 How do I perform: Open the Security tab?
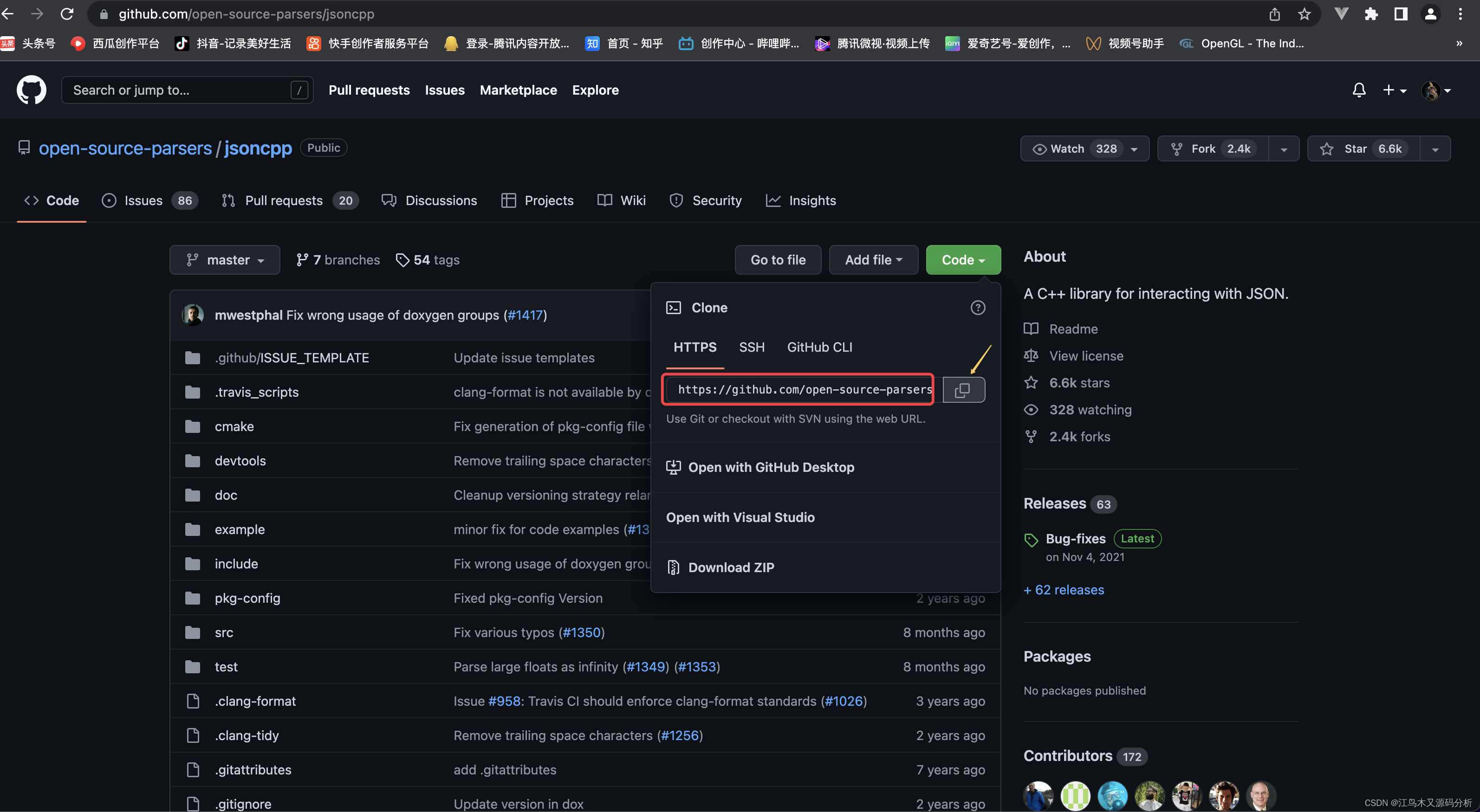click(x=706, y=200)
